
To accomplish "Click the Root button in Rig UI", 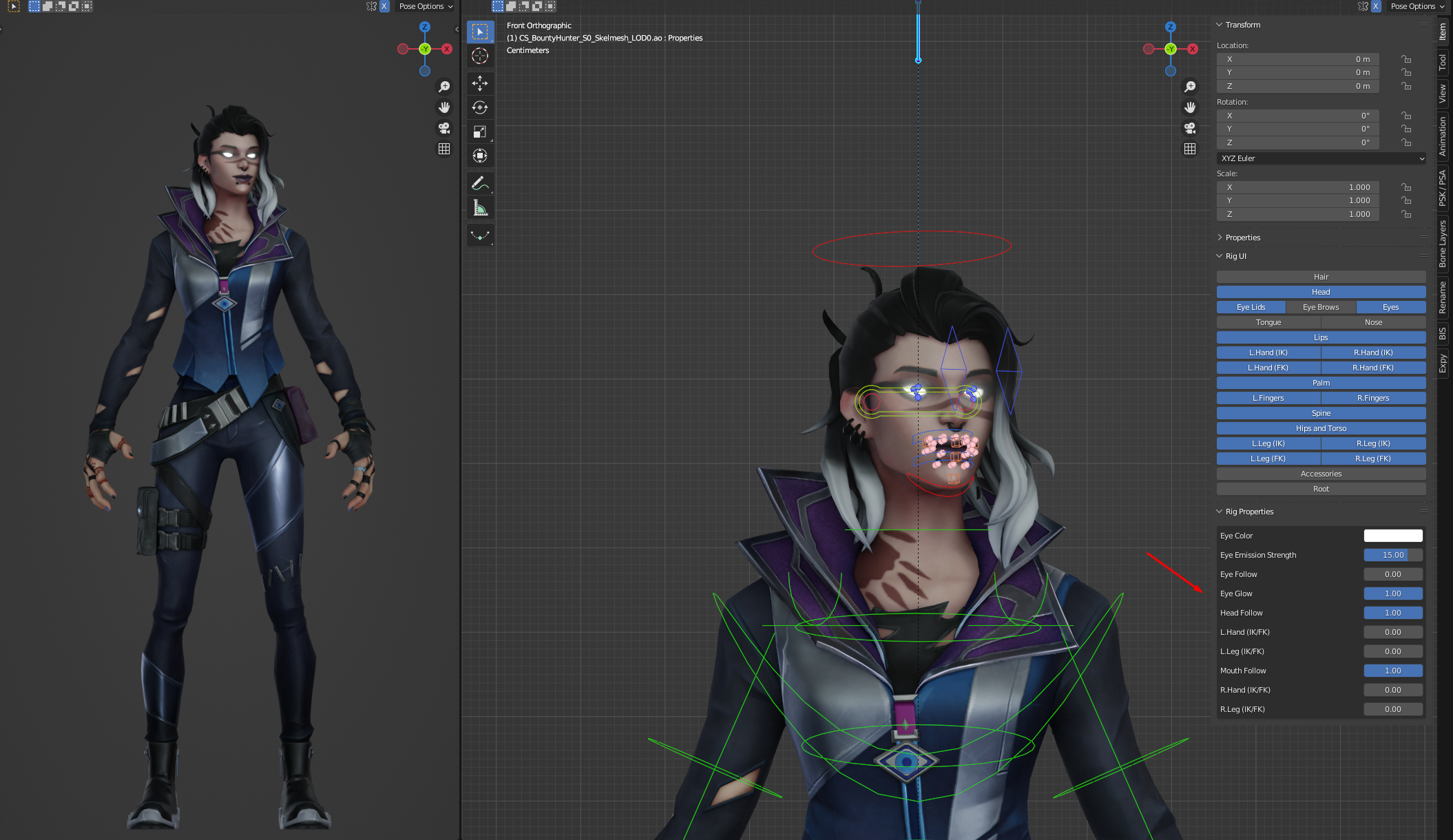I will 1320,489.
